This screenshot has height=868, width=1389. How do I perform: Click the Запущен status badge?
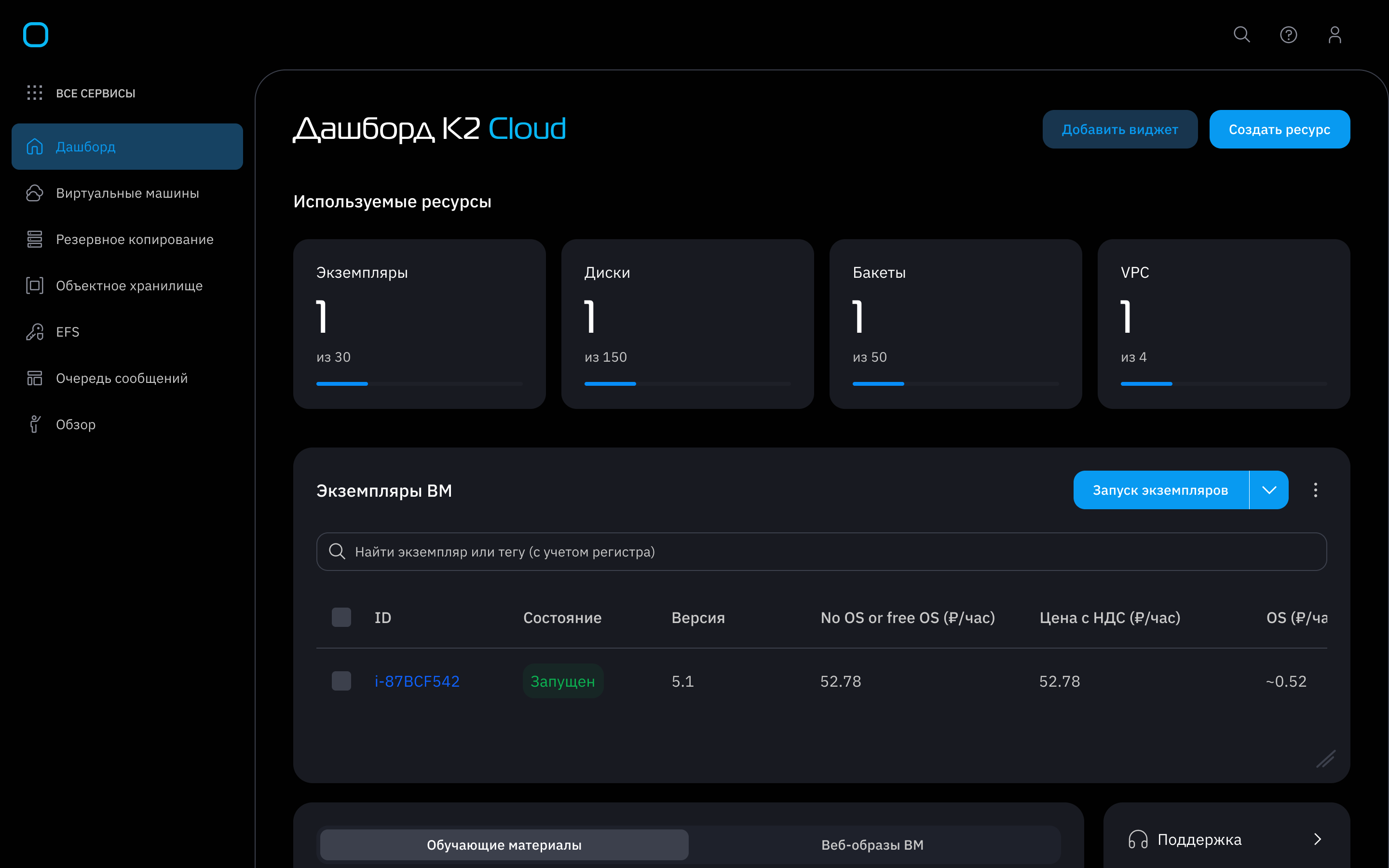562,681
